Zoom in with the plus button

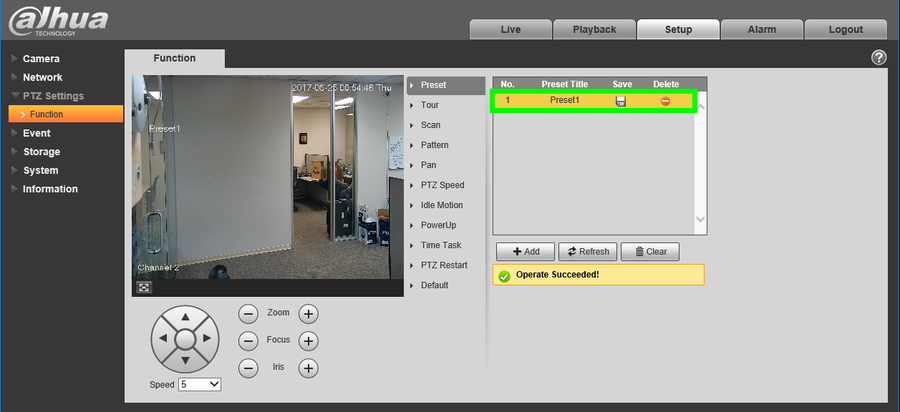[x=308, y=314]
